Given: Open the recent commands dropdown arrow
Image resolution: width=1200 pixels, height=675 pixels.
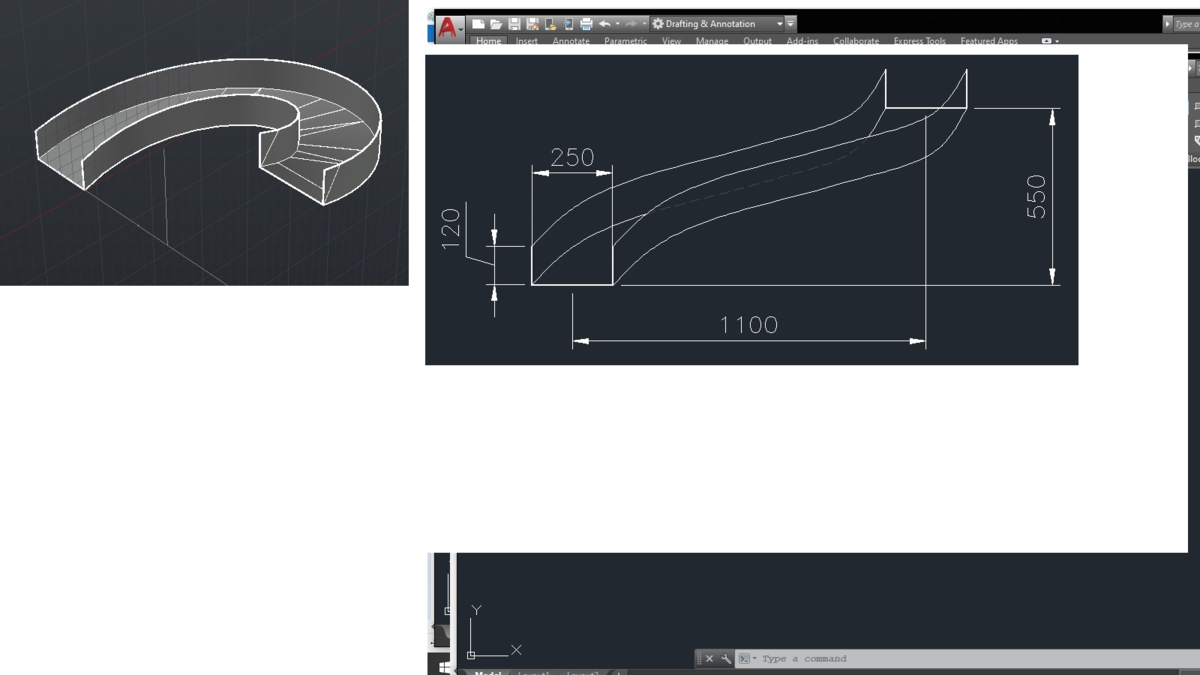Looking at the screenshot, I should pos(755,659).
